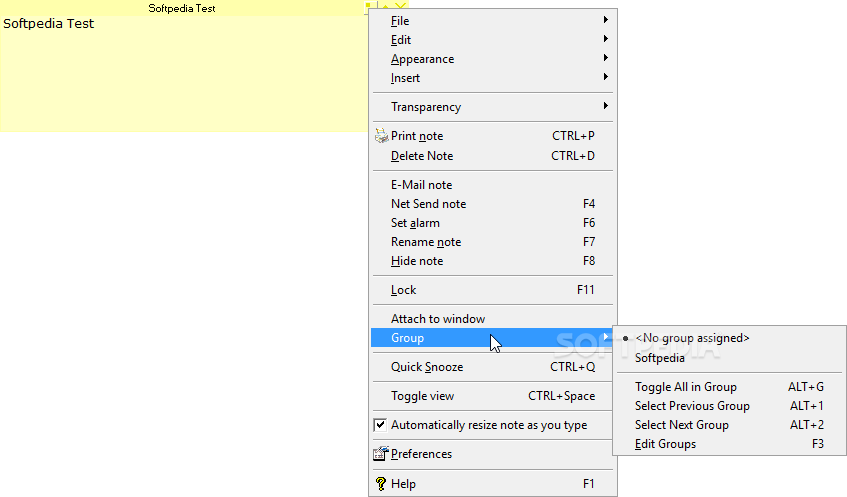Choose Net Send note
This screenshot has width=847, height=497.
click(492, 204)
